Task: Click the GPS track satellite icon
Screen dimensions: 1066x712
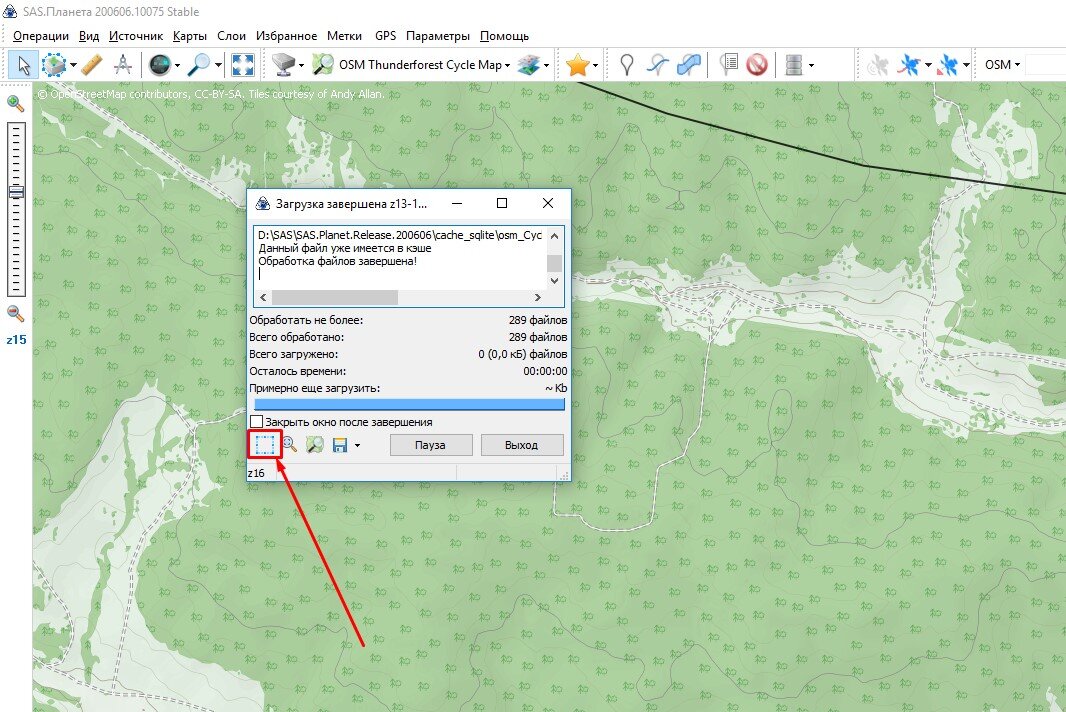Action: [x=909, y=65]
